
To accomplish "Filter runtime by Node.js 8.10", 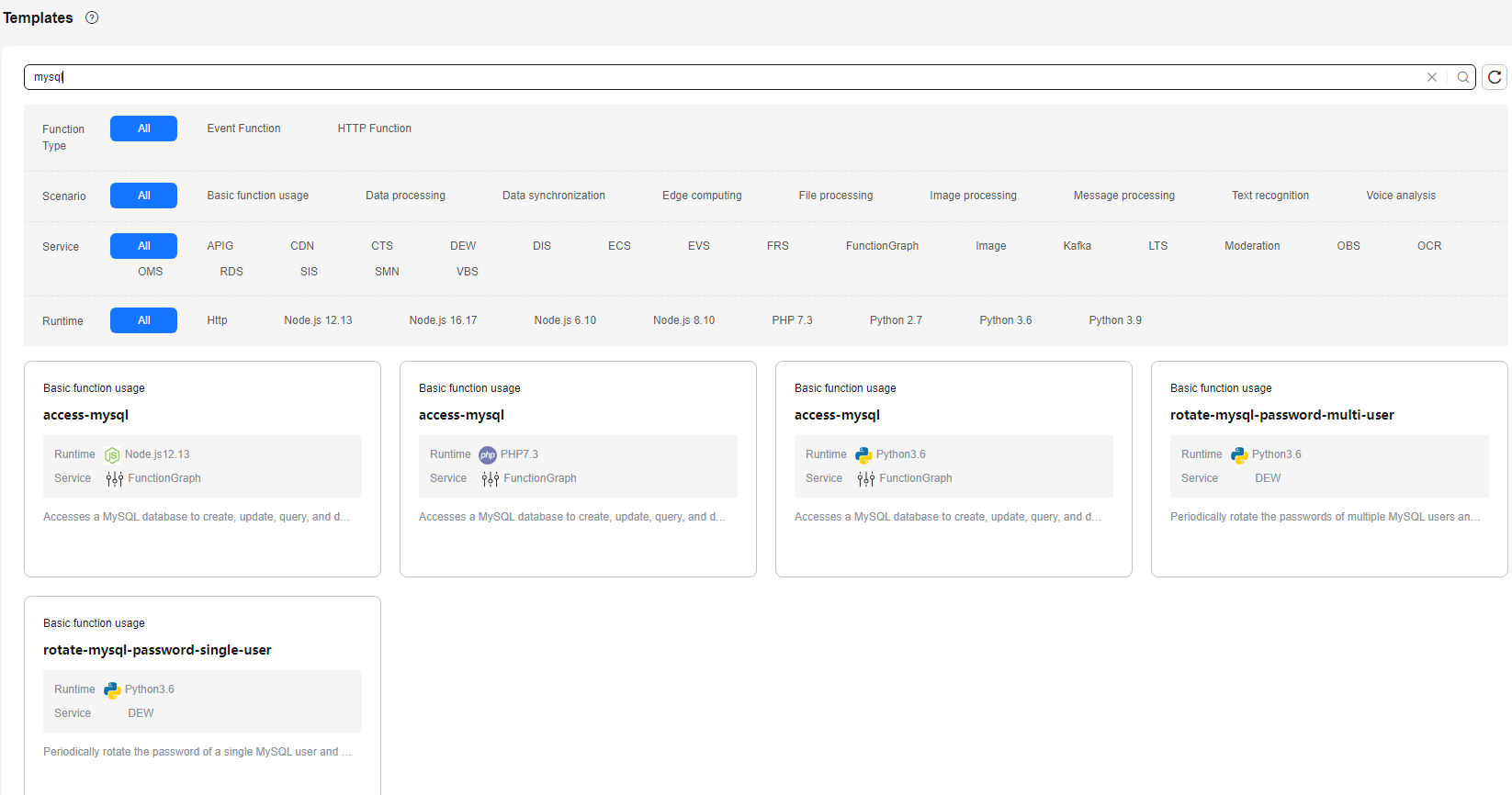I will pos(683,320).
